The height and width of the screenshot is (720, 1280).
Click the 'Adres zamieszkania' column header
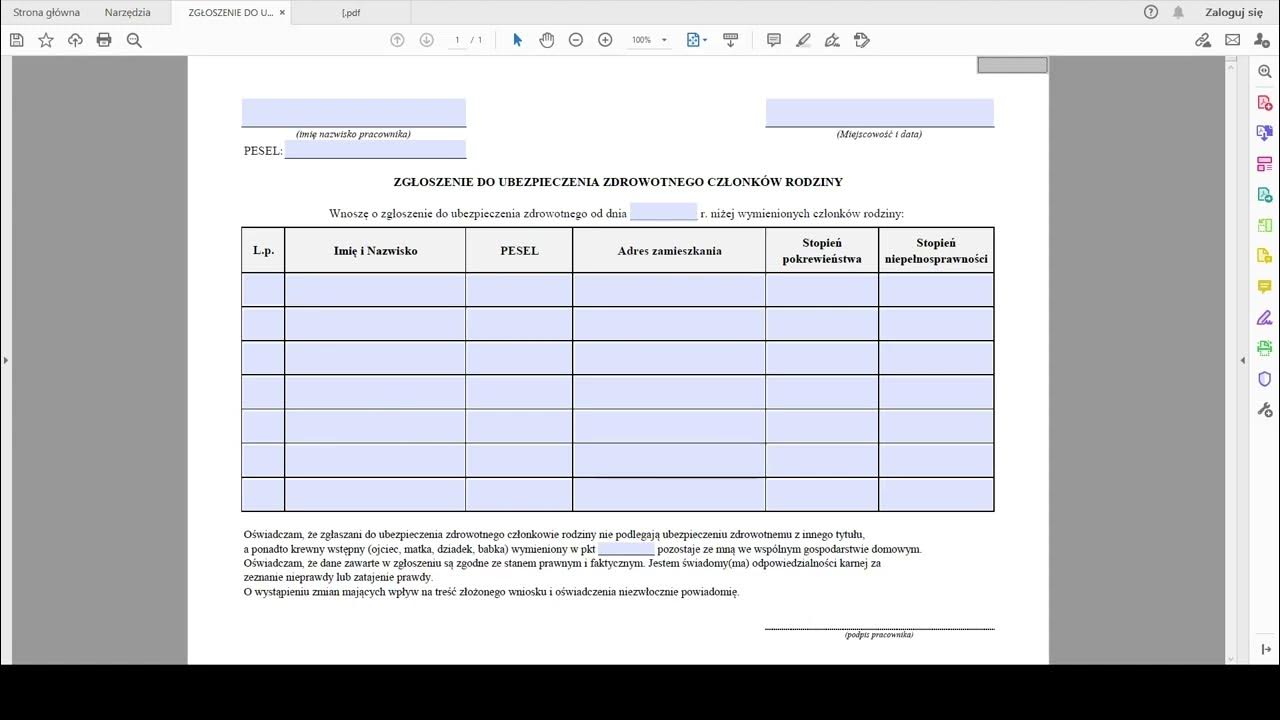point(669,251)
